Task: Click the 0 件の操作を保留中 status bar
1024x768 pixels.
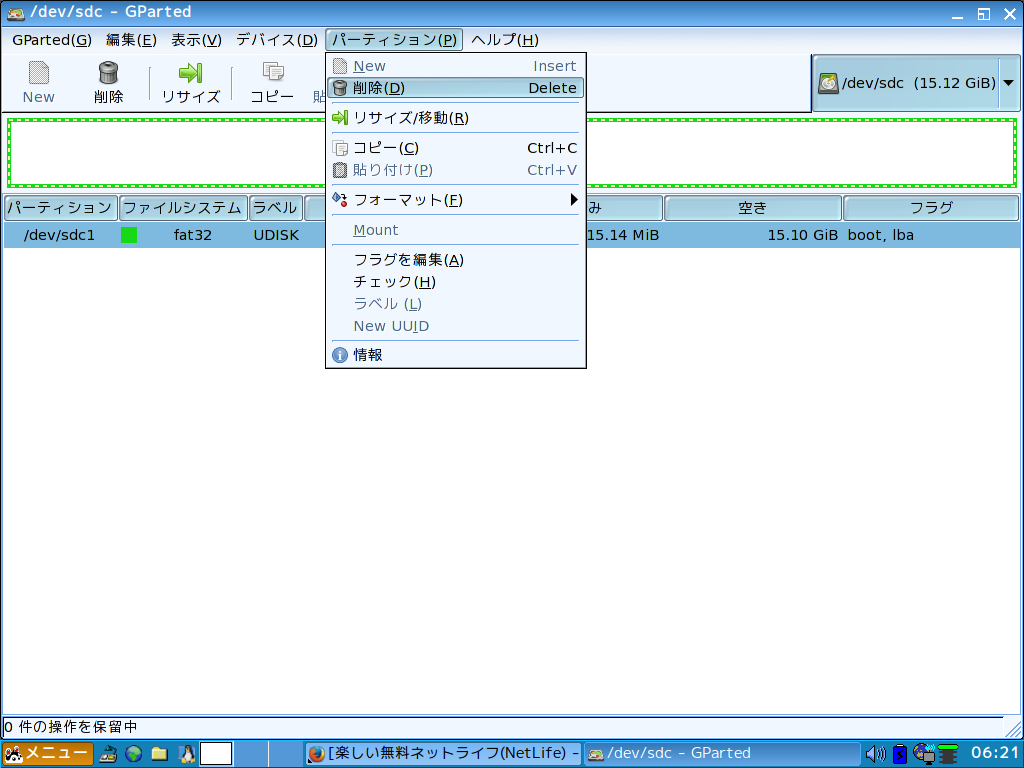Action: pos(503,727)
